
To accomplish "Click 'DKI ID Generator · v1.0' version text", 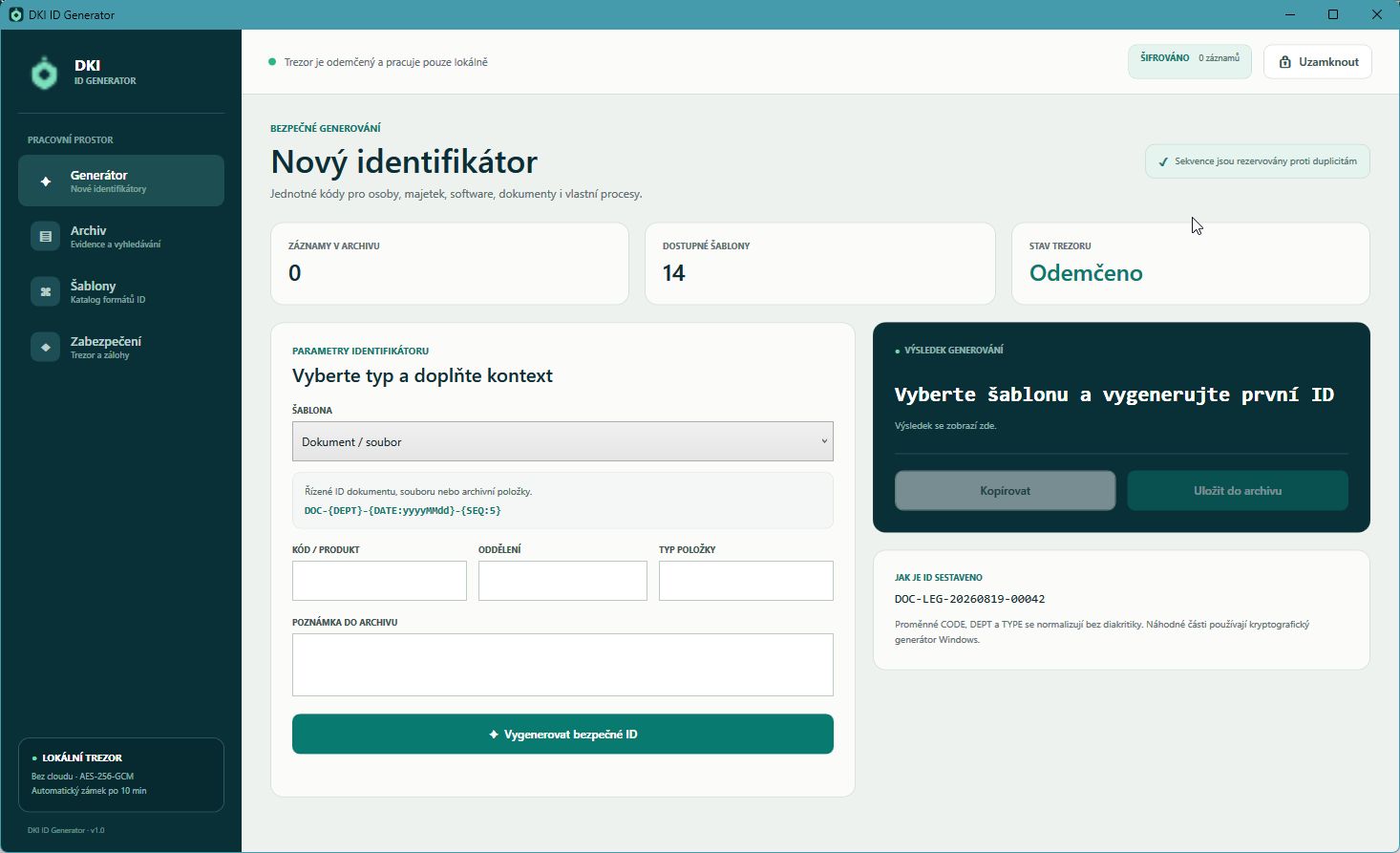I will [66, 830].
